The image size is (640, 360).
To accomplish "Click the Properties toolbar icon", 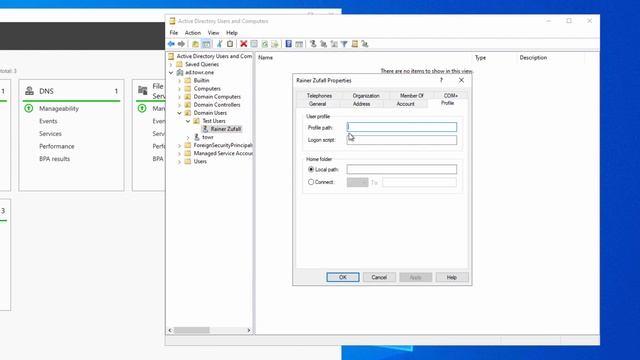I will coord(254,44).
